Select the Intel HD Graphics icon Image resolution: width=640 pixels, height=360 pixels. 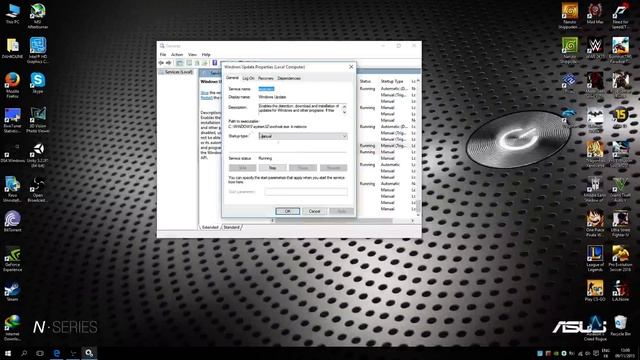click(38, 50)
